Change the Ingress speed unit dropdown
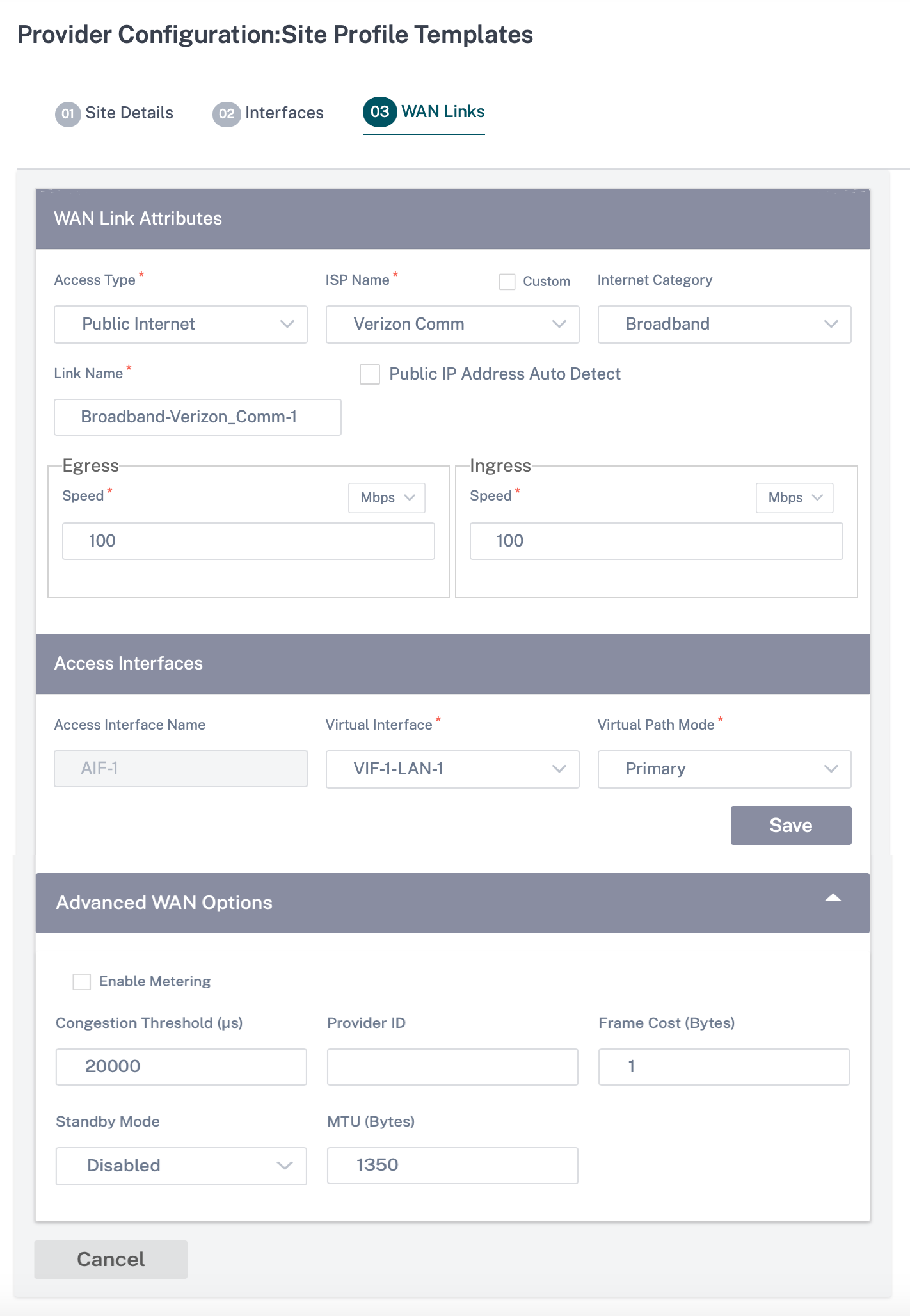The width and height of the screenshot is (910, 1316). point(795,498)
